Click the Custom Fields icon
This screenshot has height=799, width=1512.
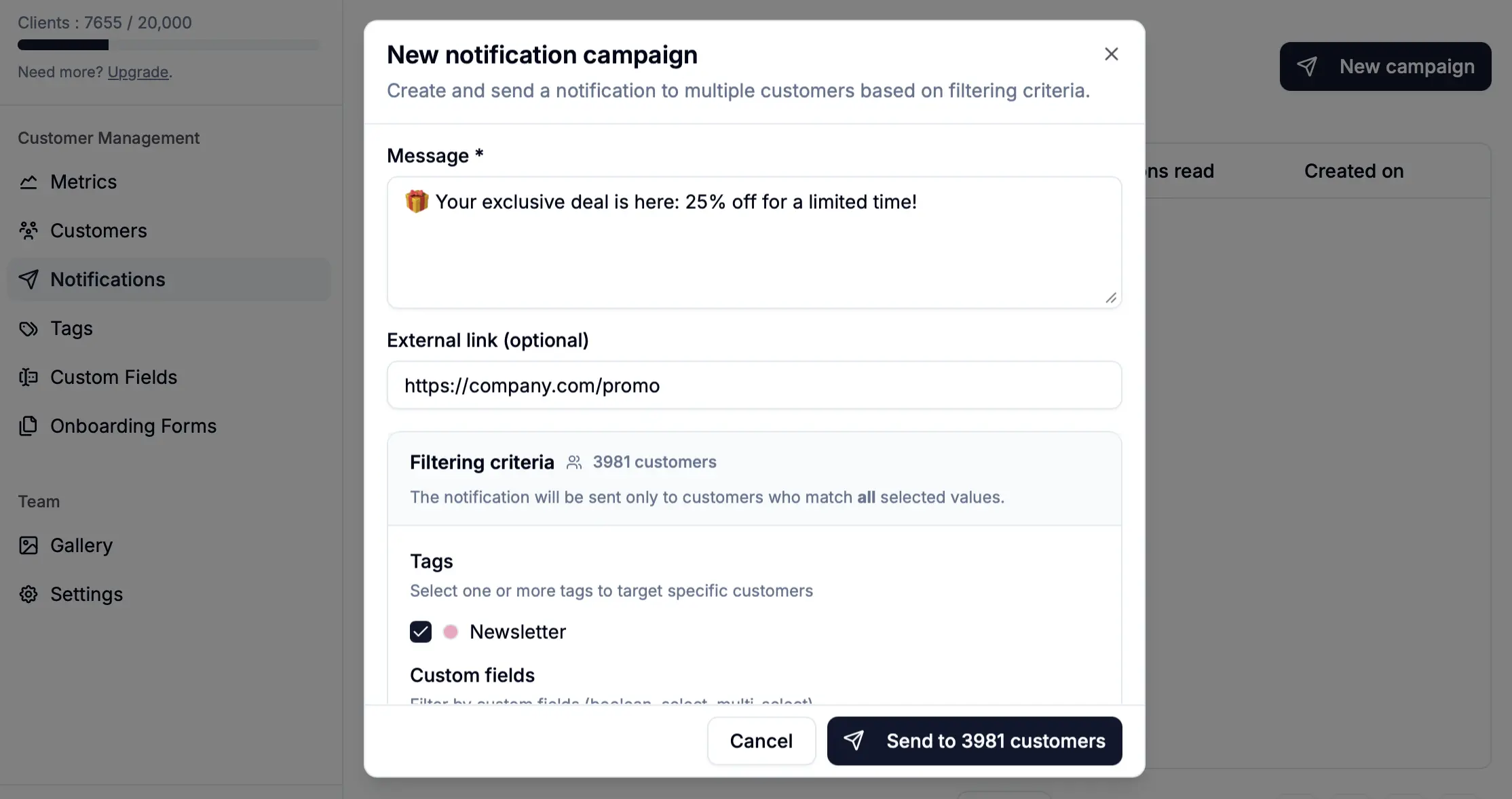tap(29, 377)
